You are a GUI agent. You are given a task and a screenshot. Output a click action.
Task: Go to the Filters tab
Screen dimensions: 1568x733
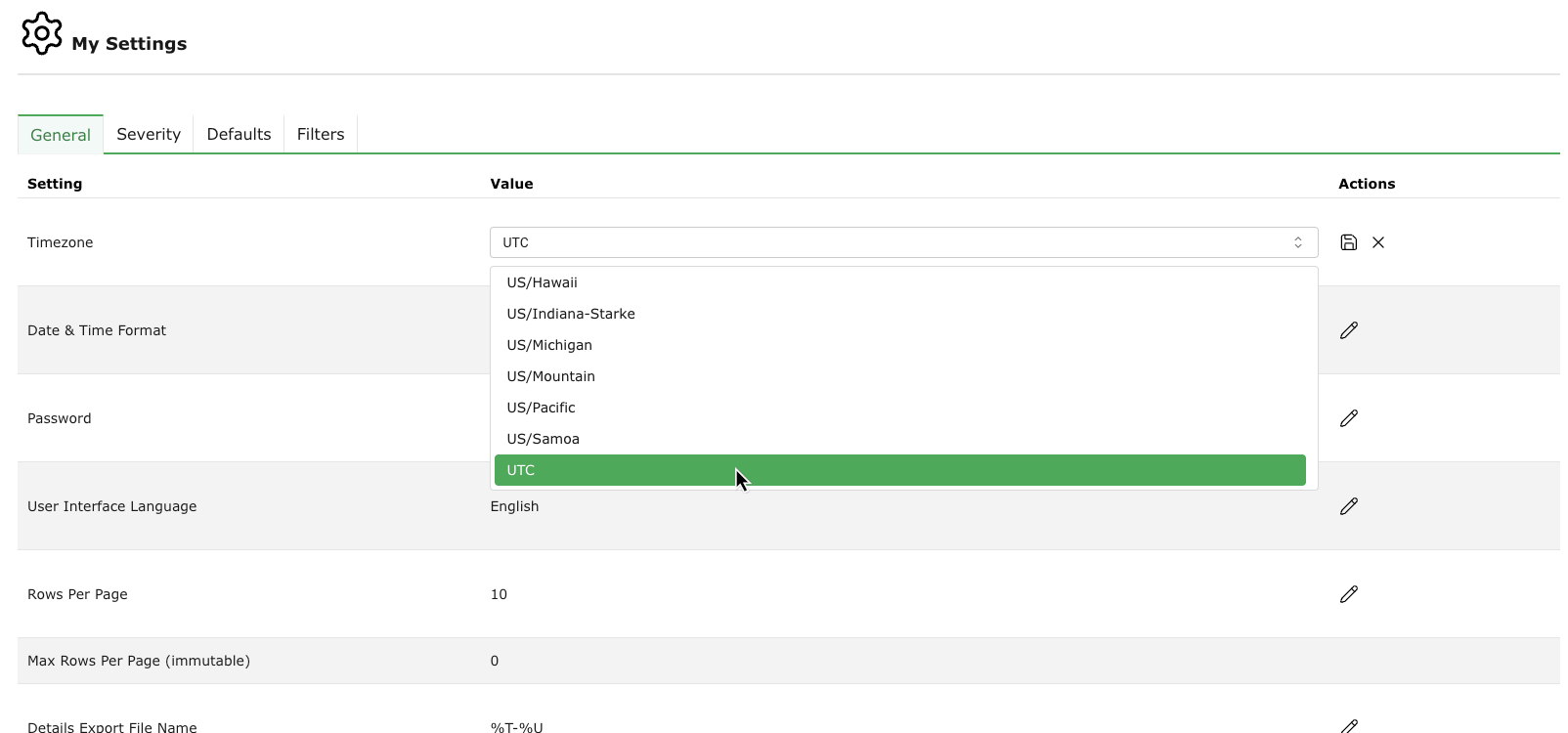coord(321,134)
